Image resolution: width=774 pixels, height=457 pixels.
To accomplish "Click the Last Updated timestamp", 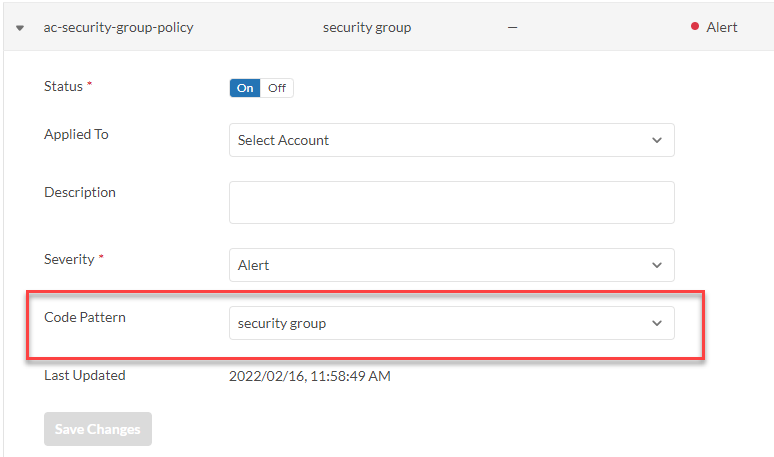I will point(309,376).
